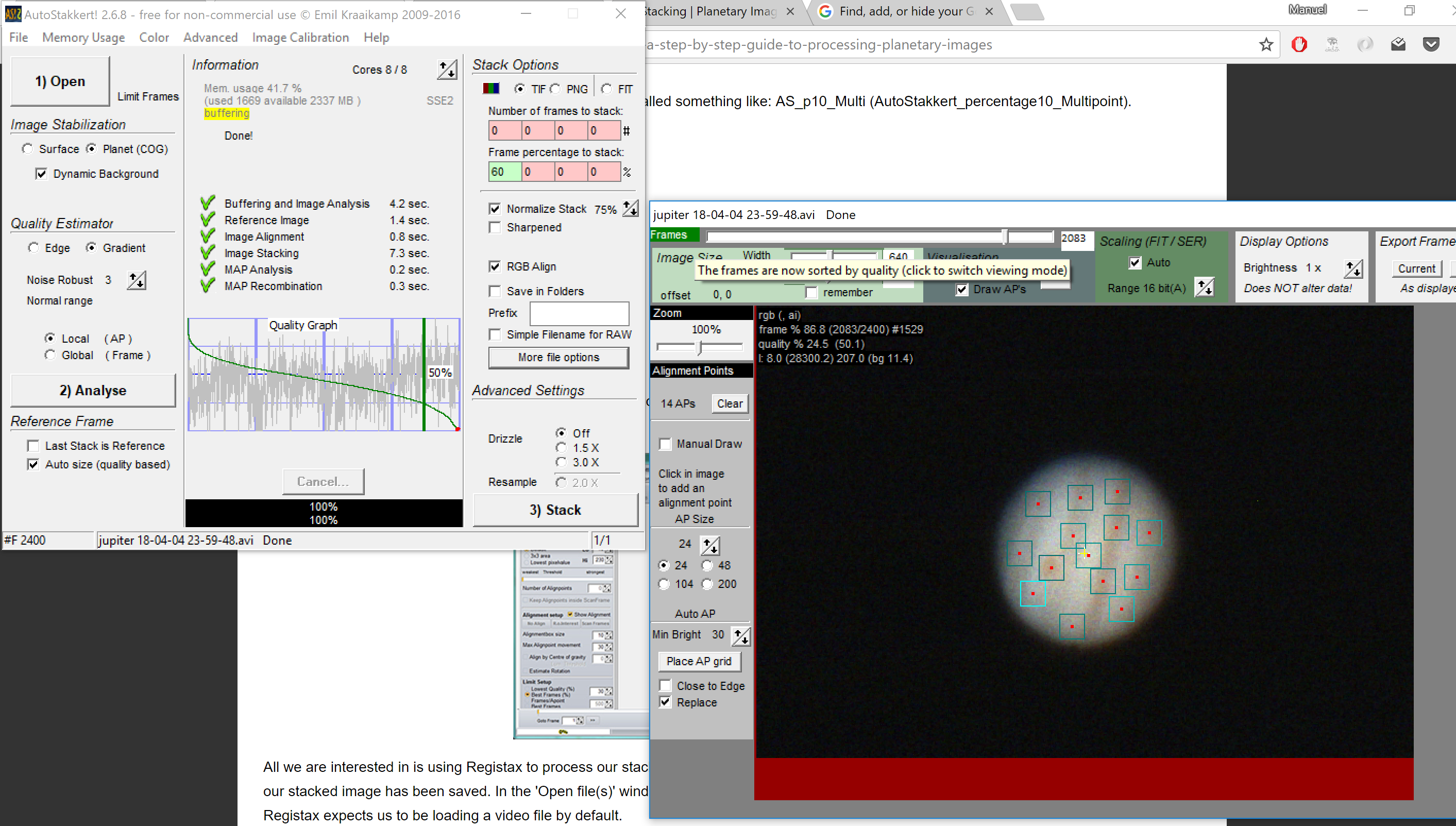Click the first frame percentage field (60)
This screenshot has width=1456, height=826.
click(505, 171)
